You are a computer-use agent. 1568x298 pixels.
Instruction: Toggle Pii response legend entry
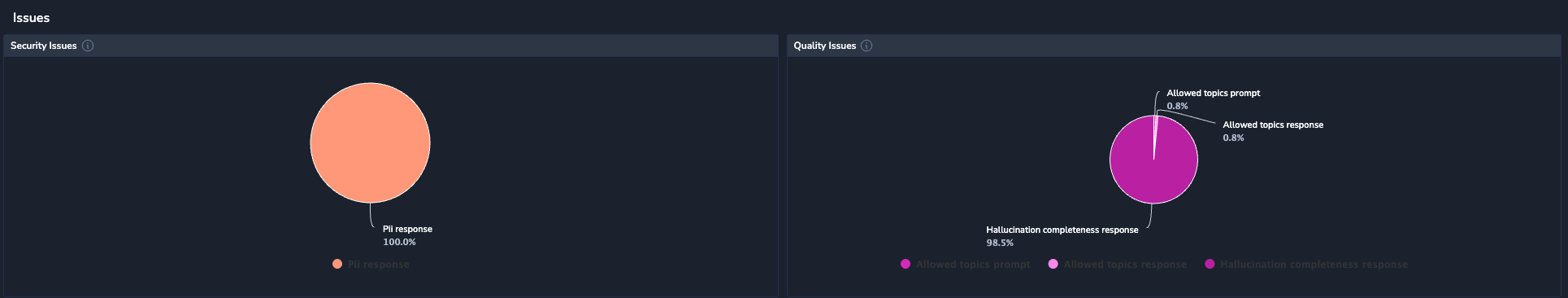(371, 265)
